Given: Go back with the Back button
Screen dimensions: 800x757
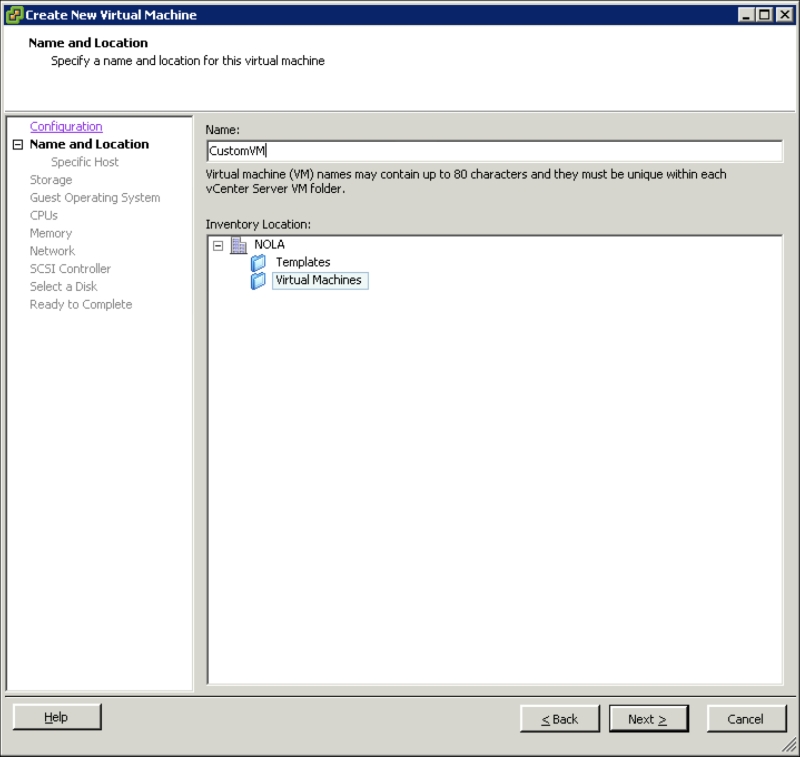Looking at the screenshot, I should tap(560, 719).
